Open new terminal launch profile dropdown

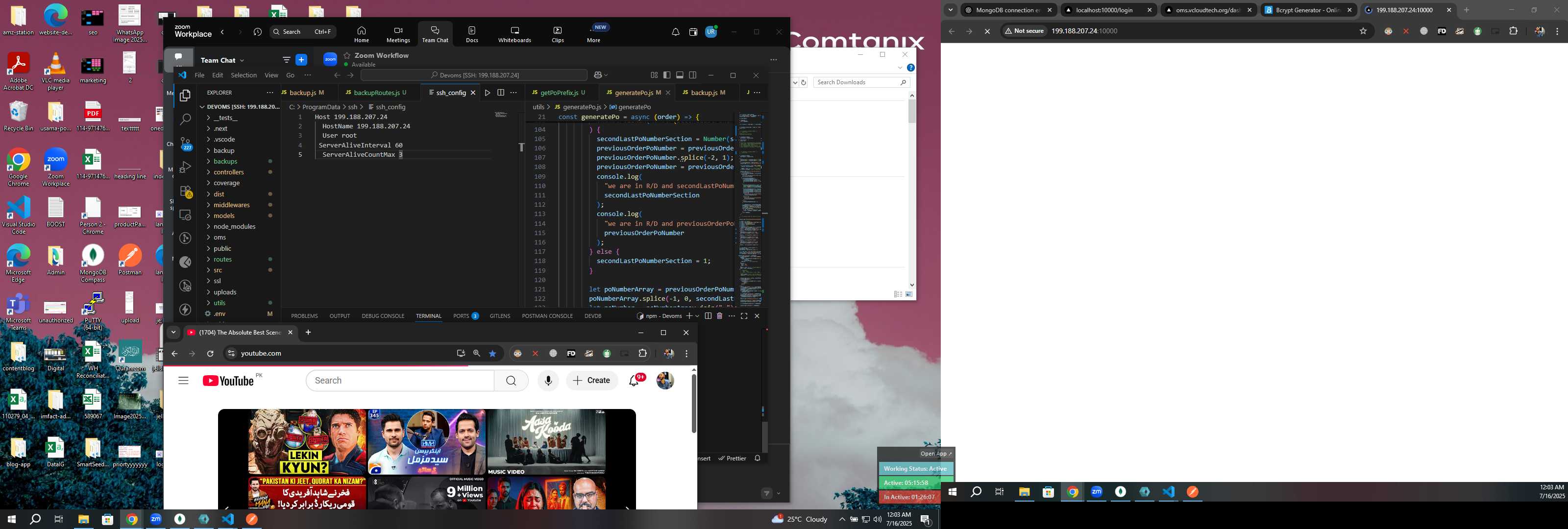coord(698,316)
